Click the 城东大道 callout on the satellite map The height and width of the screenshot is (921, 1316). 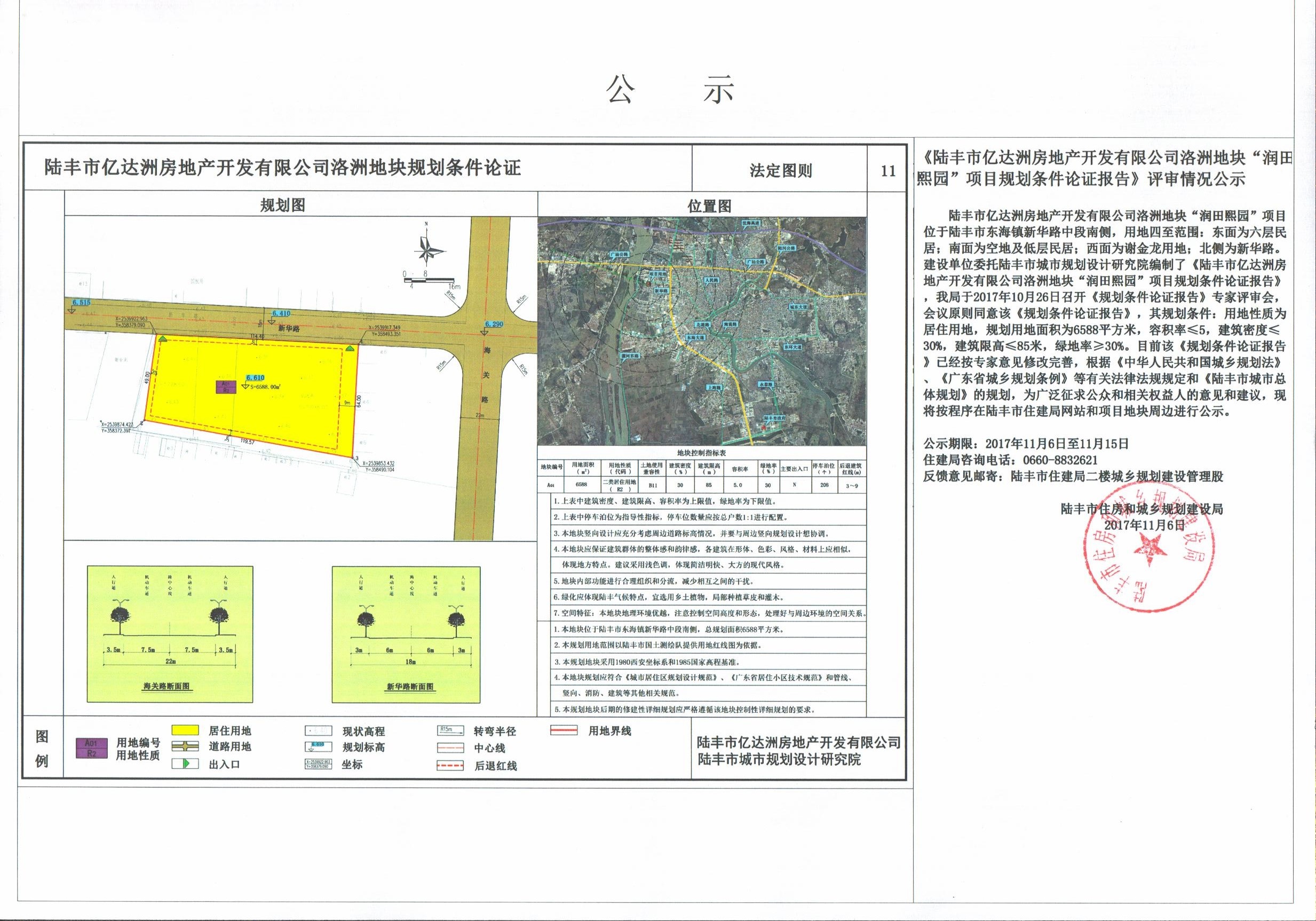coord(798,307)
